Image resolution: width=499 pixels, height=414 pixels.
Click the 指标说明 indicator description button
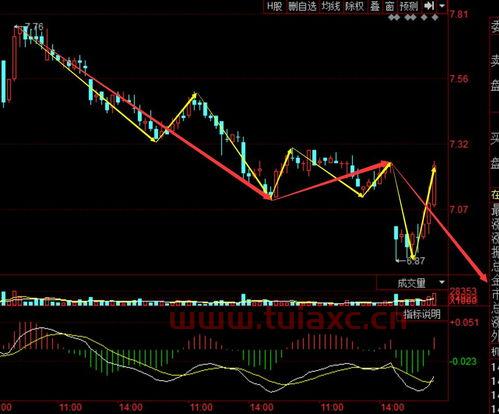tap(422, 314)
